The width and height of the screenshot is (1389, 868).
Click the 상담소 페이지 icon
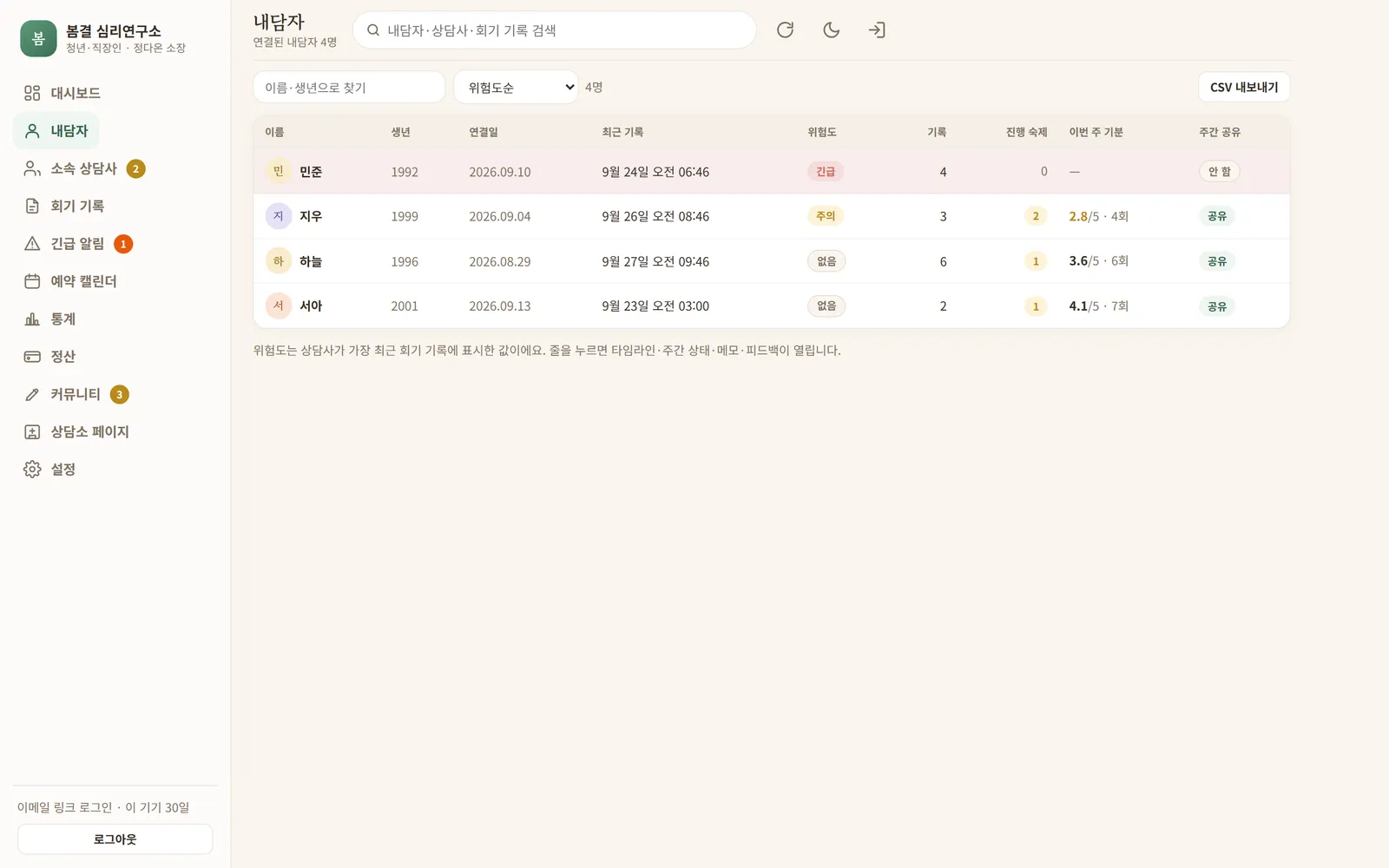[x=32, y=431]
